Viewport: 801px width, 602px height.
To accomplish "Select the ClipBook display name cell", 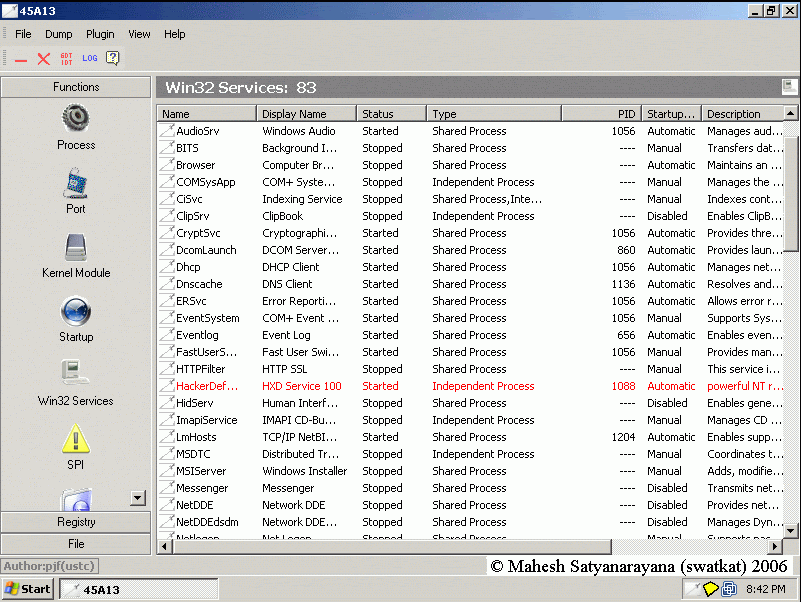I will [282, 216].
